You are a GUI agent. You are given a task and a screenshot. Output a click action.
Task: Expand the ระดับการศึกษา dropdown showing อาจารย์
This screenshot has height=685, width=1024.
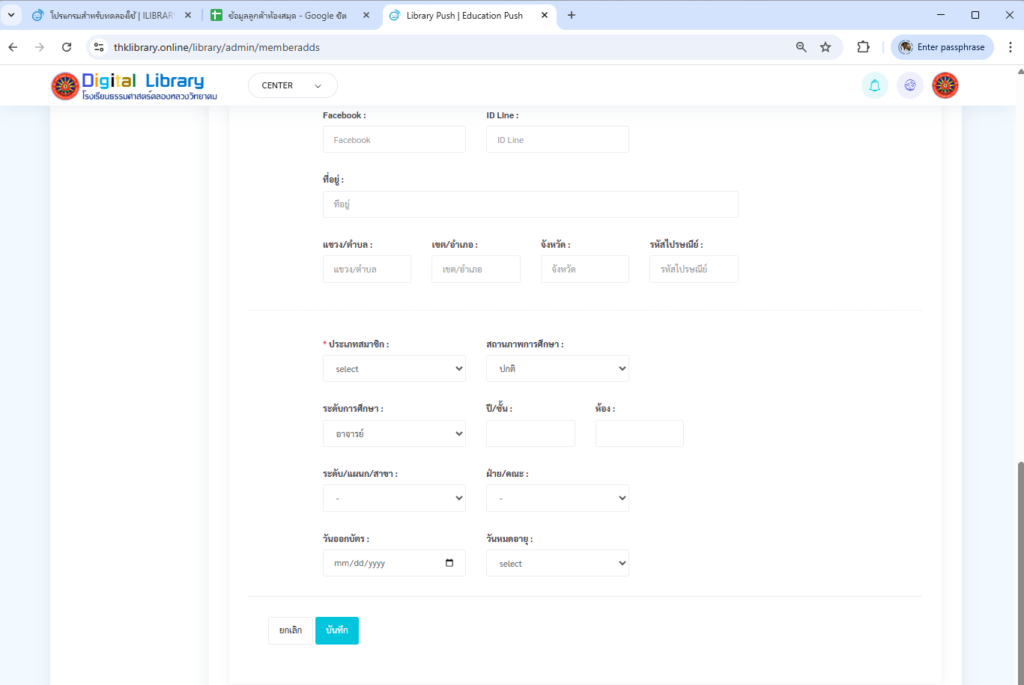(x=394, y=434)
